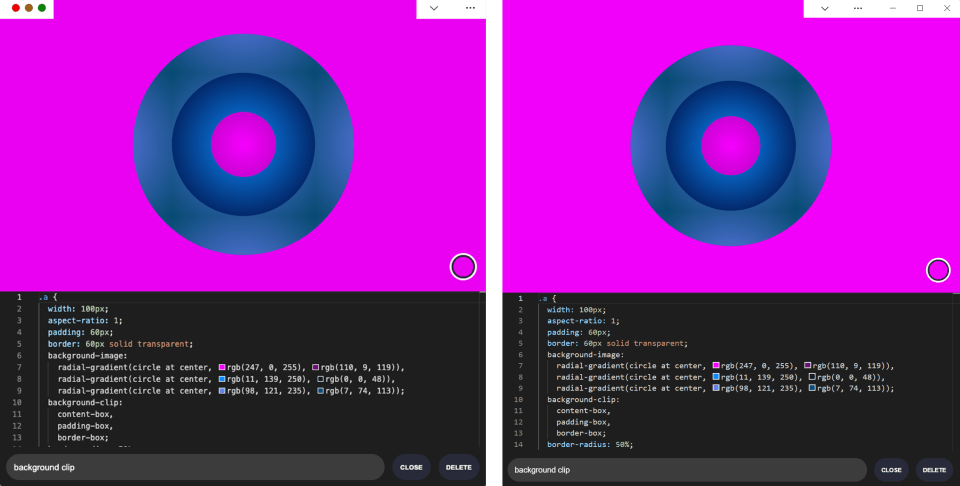Expand the chevron dropdown in right window
This screenshot has width=960, height=486.
point(823,8)
